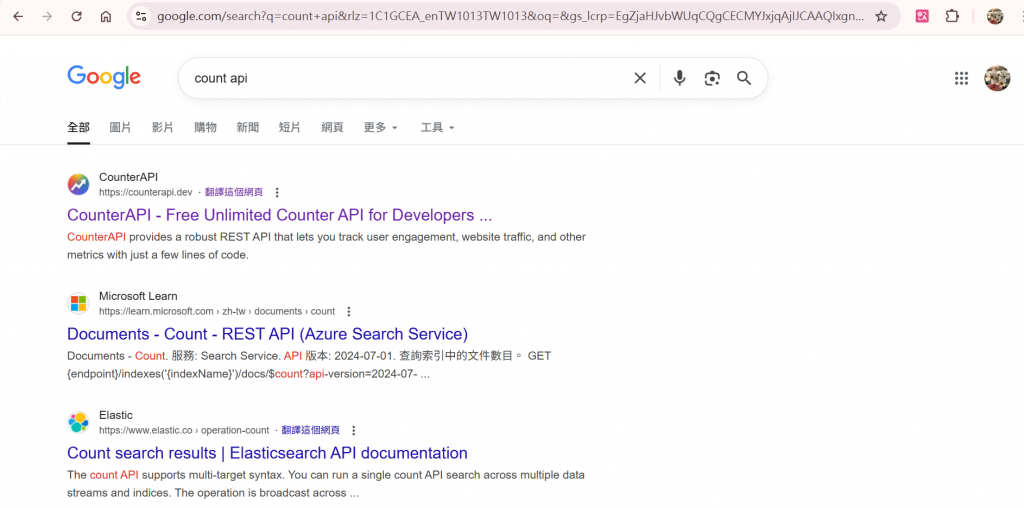Viewport: 1024px width, 508px height.
Task: Open the CounterAPI Free Unlimited Counter API link
Action: click(280, 215)
